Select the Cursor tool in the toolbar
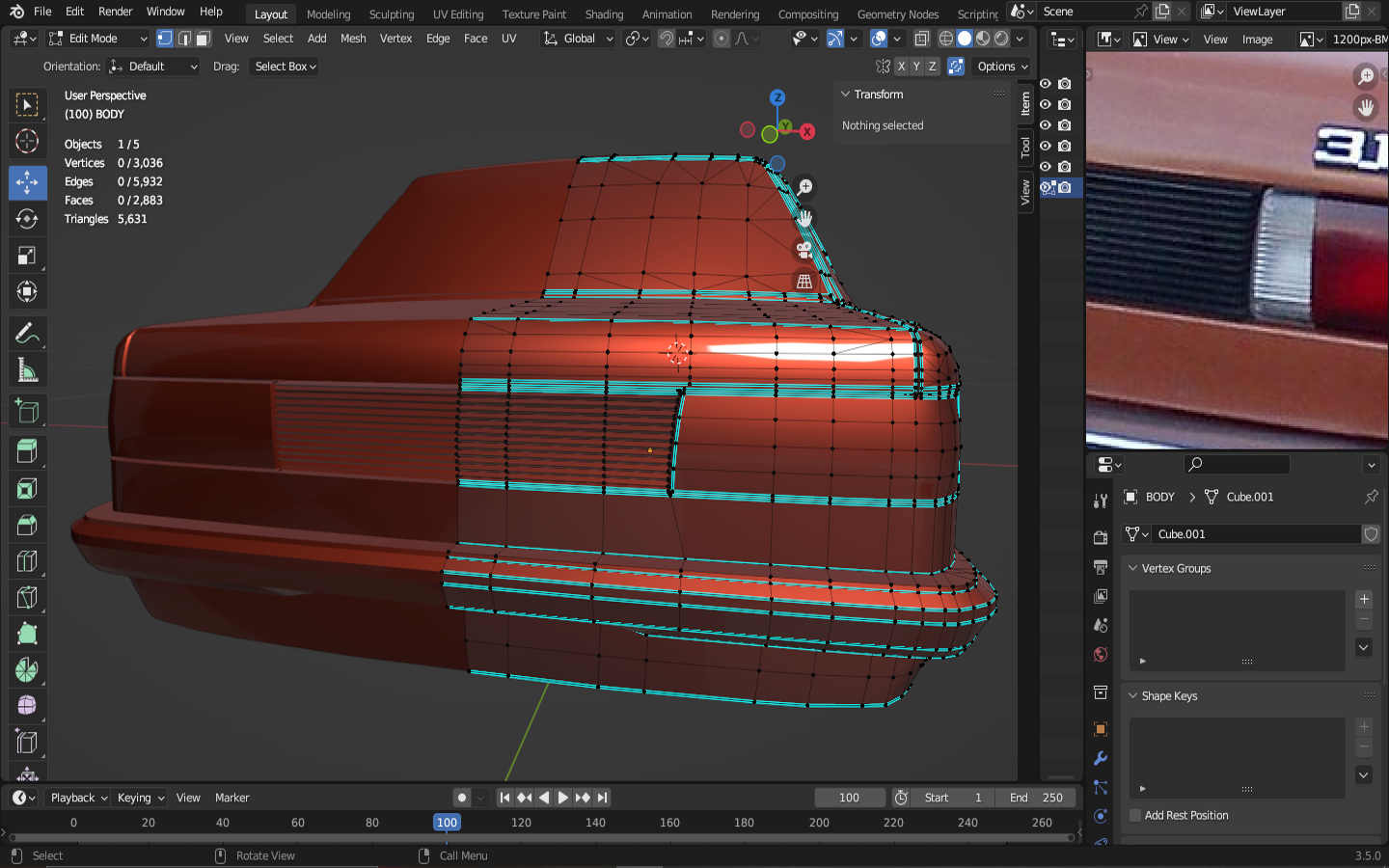The image size is (1389, 868). [27, 142]
